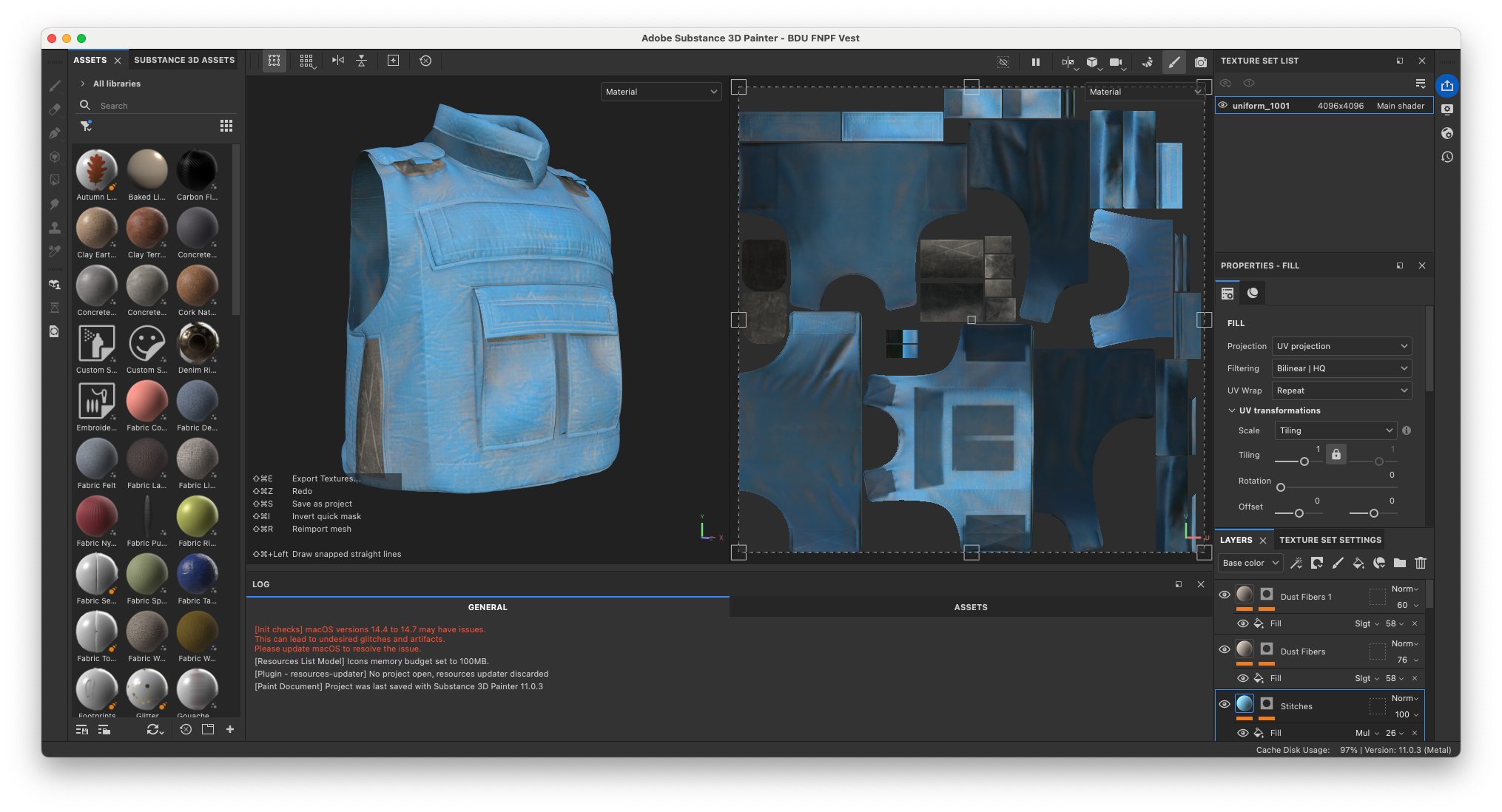Image resolution: width=1502 pixels, height=812 pixels.
Task: Hide the Dust Fibers layer
Action: 1225,649
